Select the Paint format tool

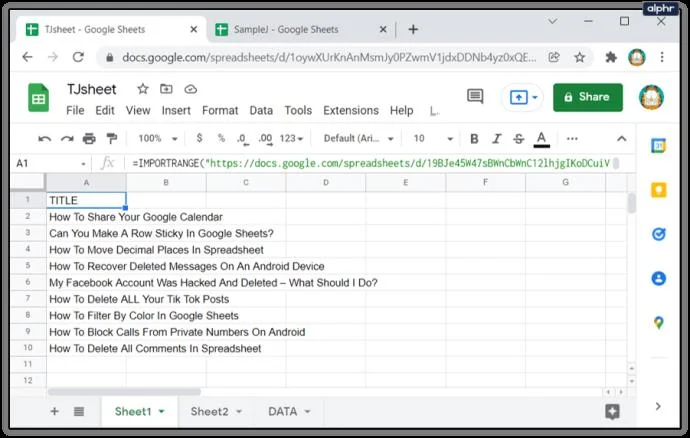[112, 139]
